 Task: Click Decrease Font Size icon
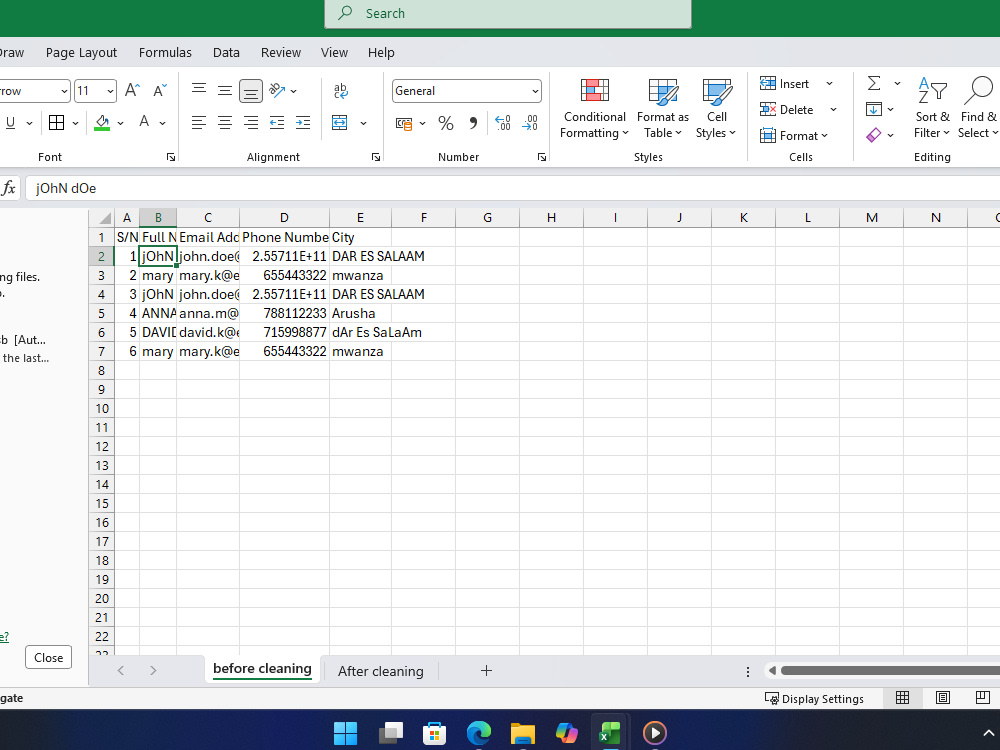click(159, 91)
